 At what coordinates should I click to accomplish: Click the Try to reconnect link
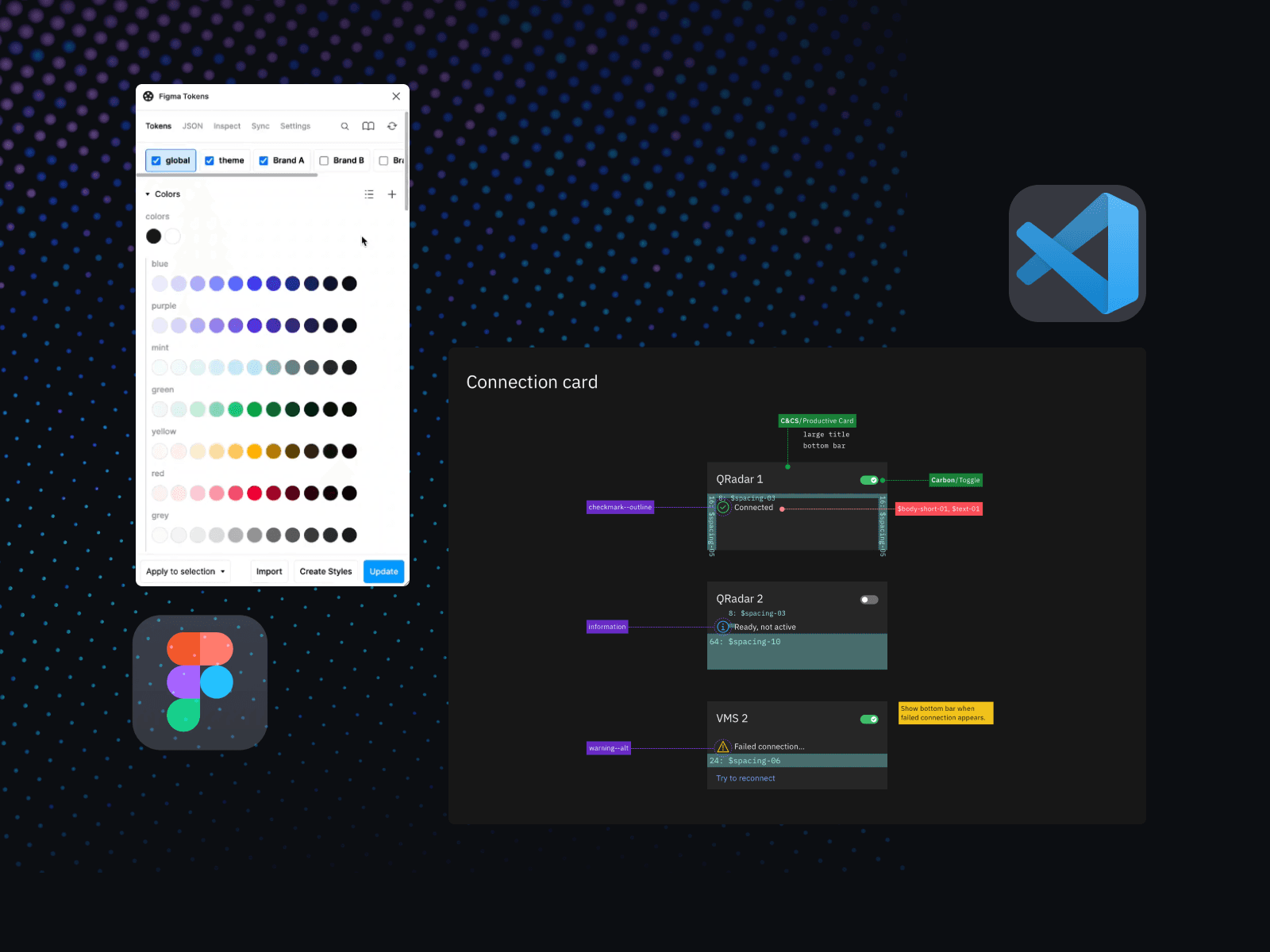point(745,778)
